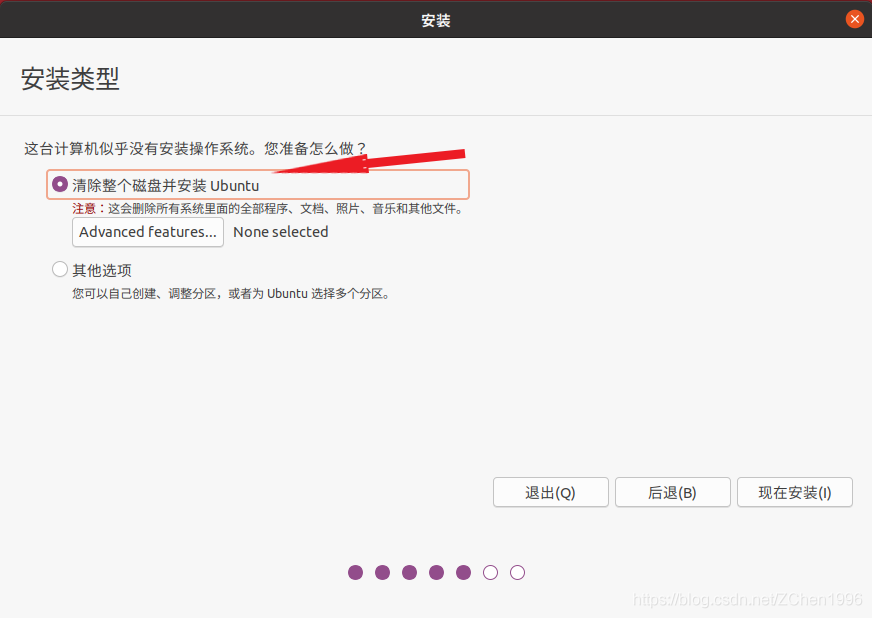The image size is (872, 618).
Task: Click the 退出(Q) quit button
Action: pos(551,492)
